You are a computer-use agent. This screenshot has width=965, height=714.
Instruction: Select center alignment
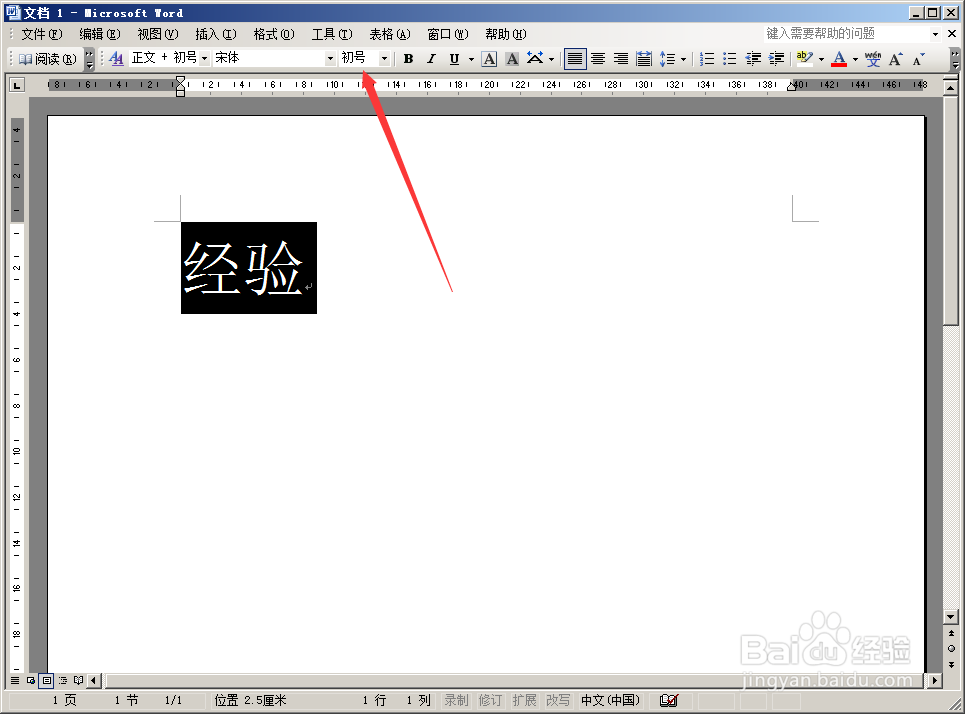598,58
